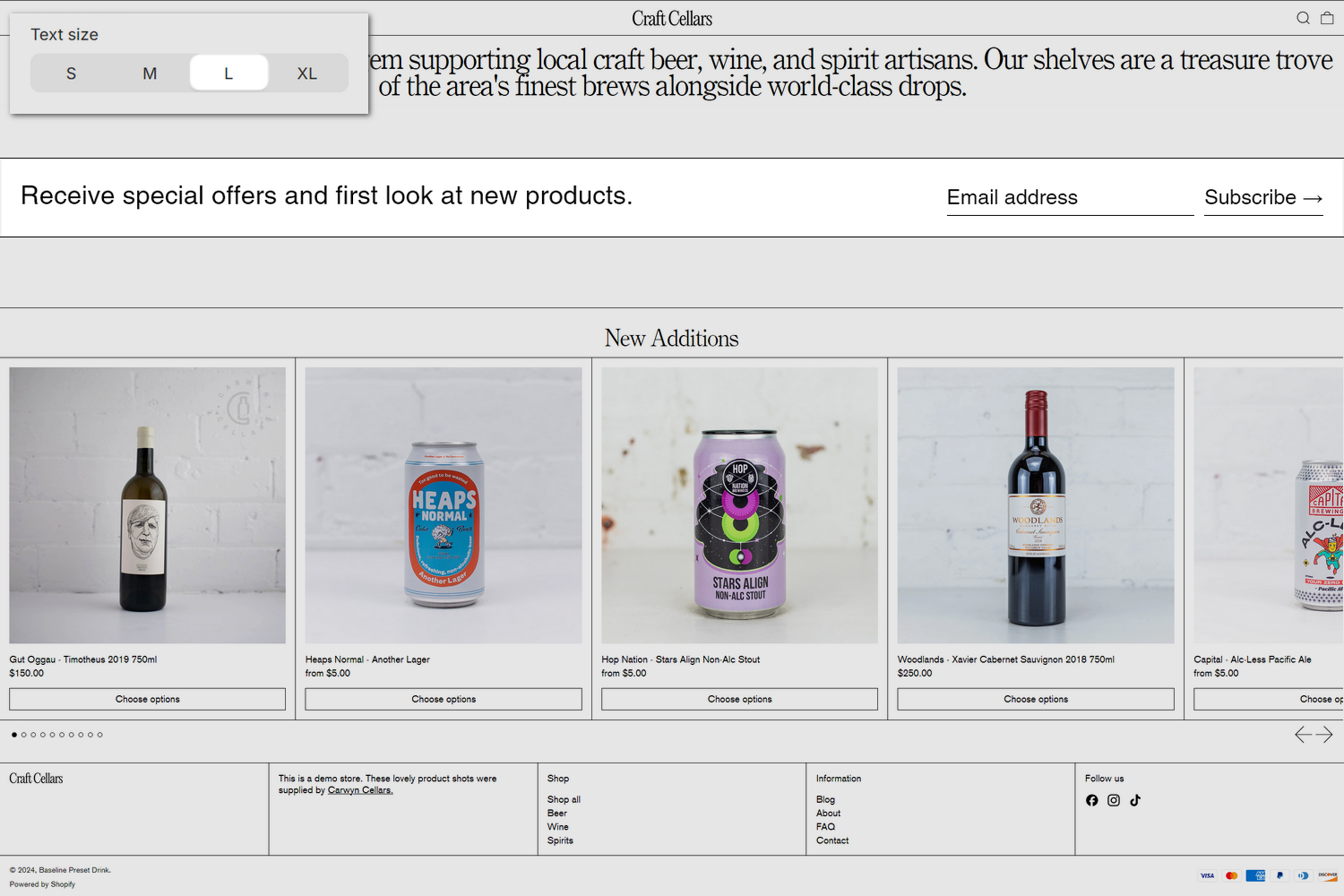1344x896 pixels.
Task: Click the Mastercard payment icon
Action: coord(1231,875)
